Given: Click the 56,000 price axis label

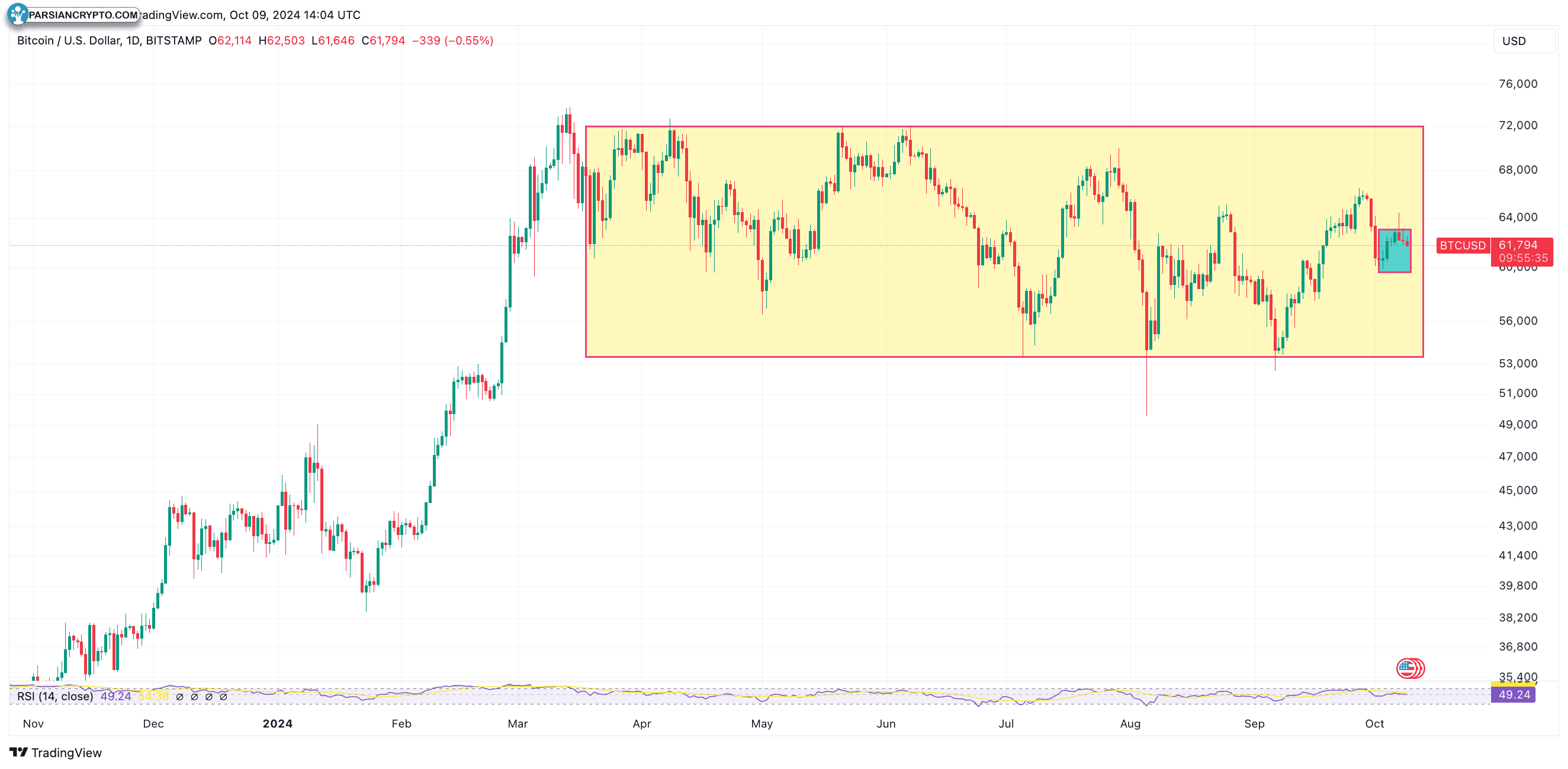Looking at the screenshot, I should (x=1518, y=321).
